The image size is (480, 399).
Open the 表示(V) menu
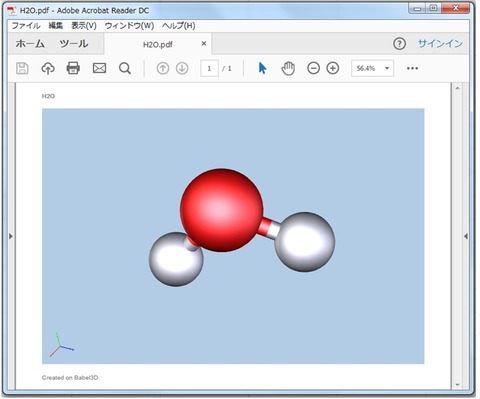pos(84,26)
